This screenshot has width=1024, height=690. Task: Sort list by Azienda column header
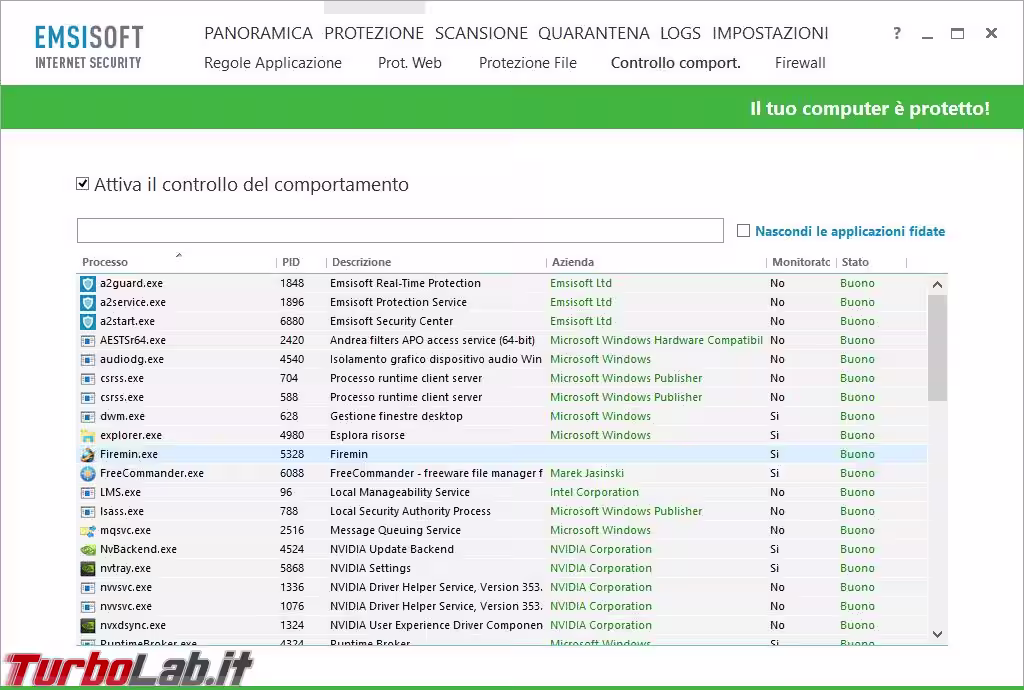pos(573,262)
